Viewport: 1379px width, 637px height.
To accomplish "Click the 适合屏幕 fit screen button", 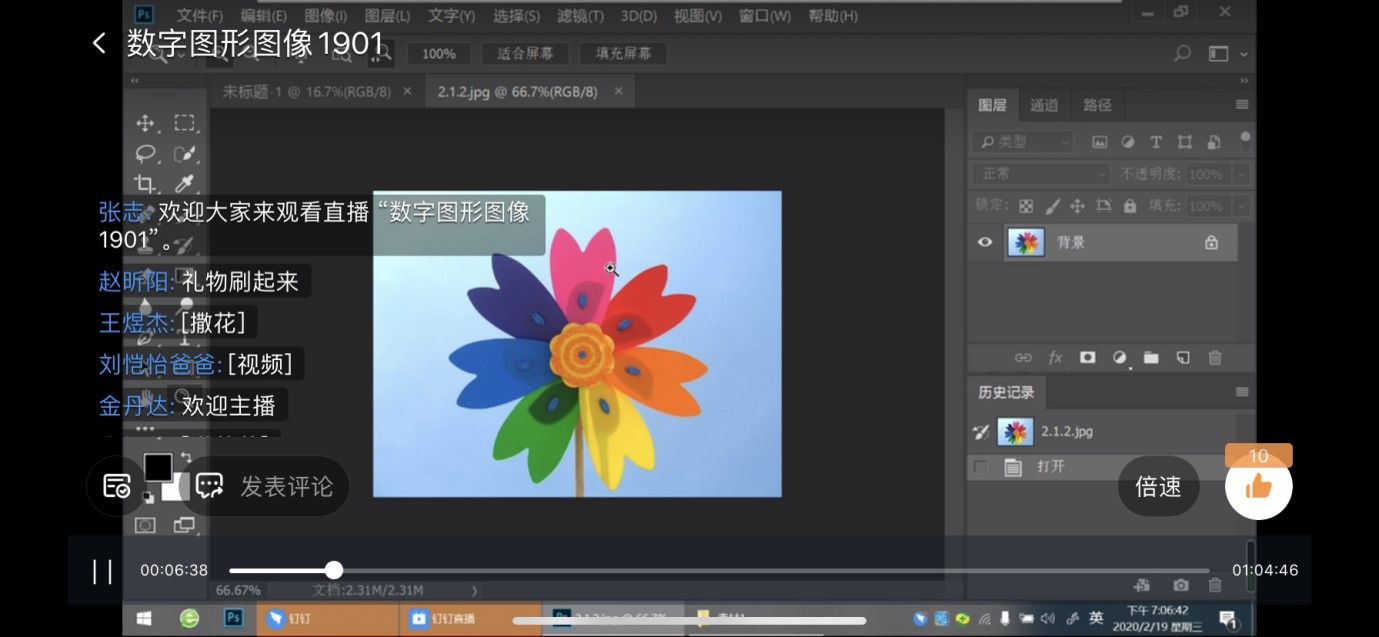I will click(x=525, y=54).
